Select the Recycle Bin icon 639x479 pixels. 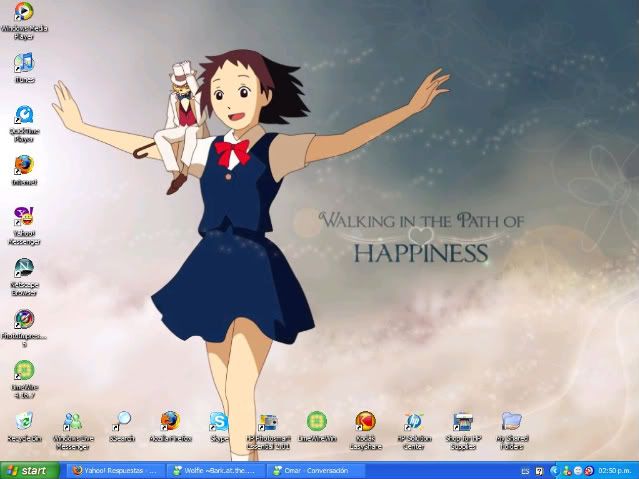[x=24, y=426]
